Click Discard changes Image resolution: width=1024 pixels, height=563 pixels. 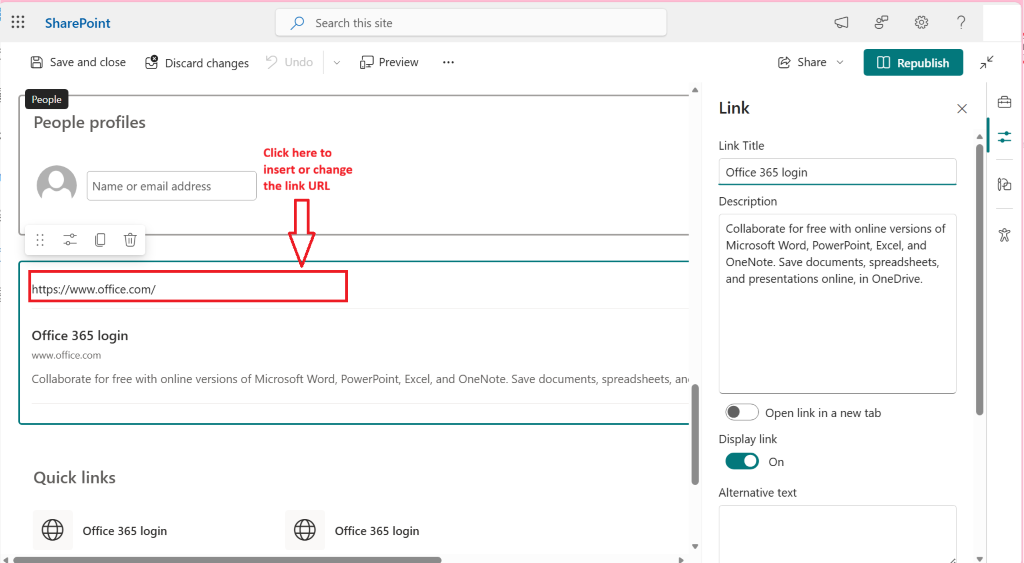pos(197,63)
